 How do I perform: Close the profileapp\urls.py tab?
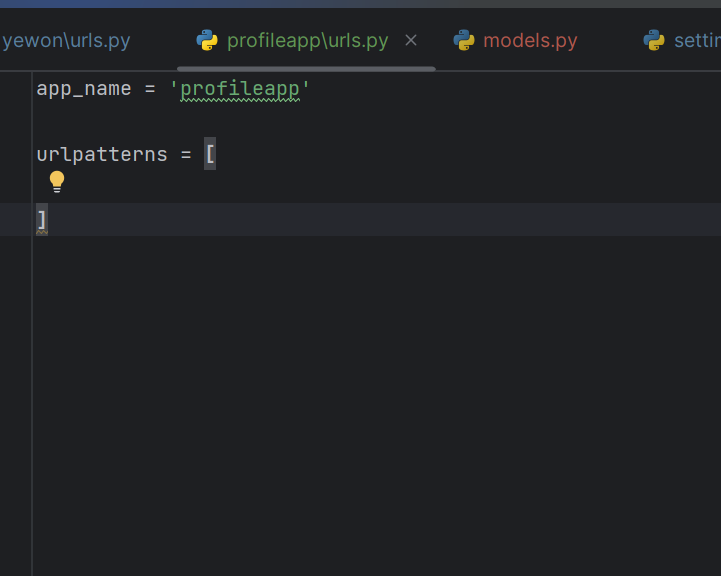click(x=411, y=40)
